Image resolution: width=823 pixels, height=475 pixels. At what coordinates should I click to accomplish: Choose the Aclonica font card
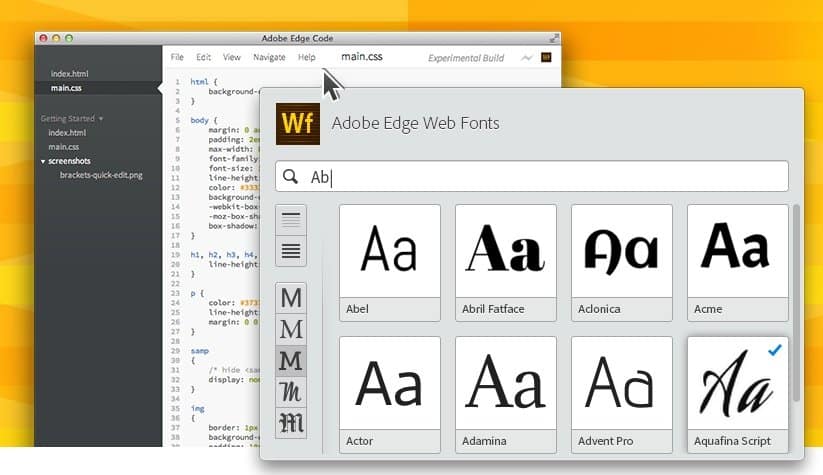pyautogui.click(x=621, y=262)
